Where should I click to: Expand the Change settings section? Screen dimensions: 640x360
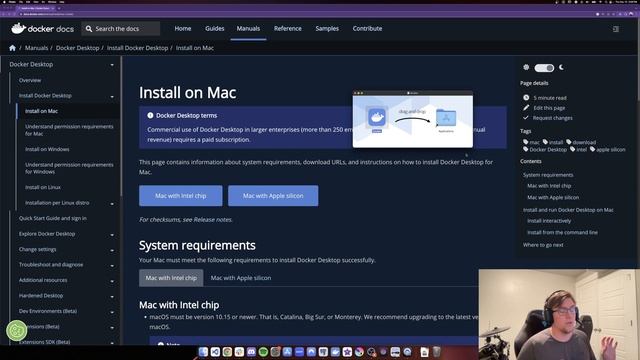(x=112, y=250)
